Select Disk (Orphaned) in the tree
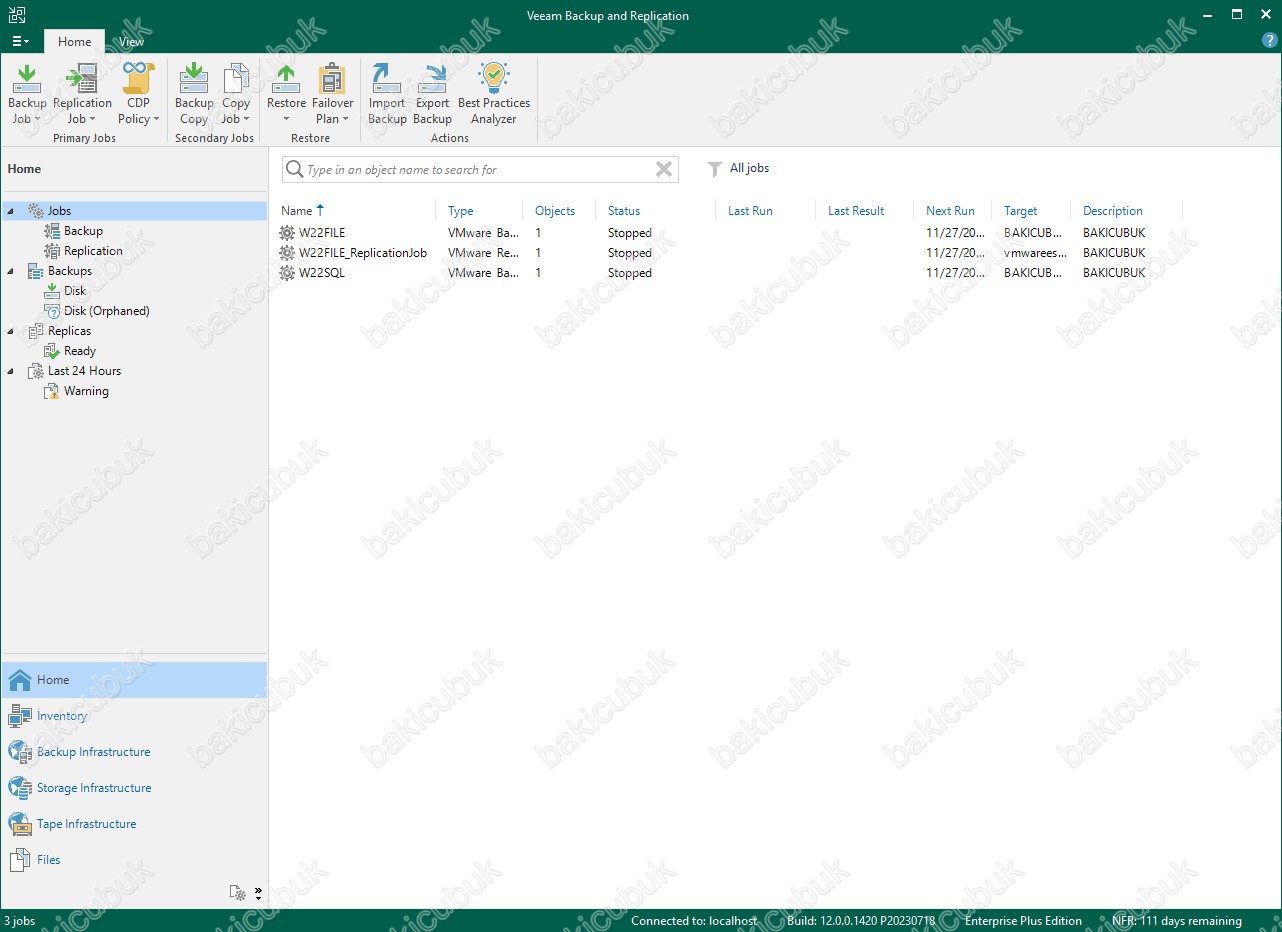The image size is (1282, 932). point(106,311)
